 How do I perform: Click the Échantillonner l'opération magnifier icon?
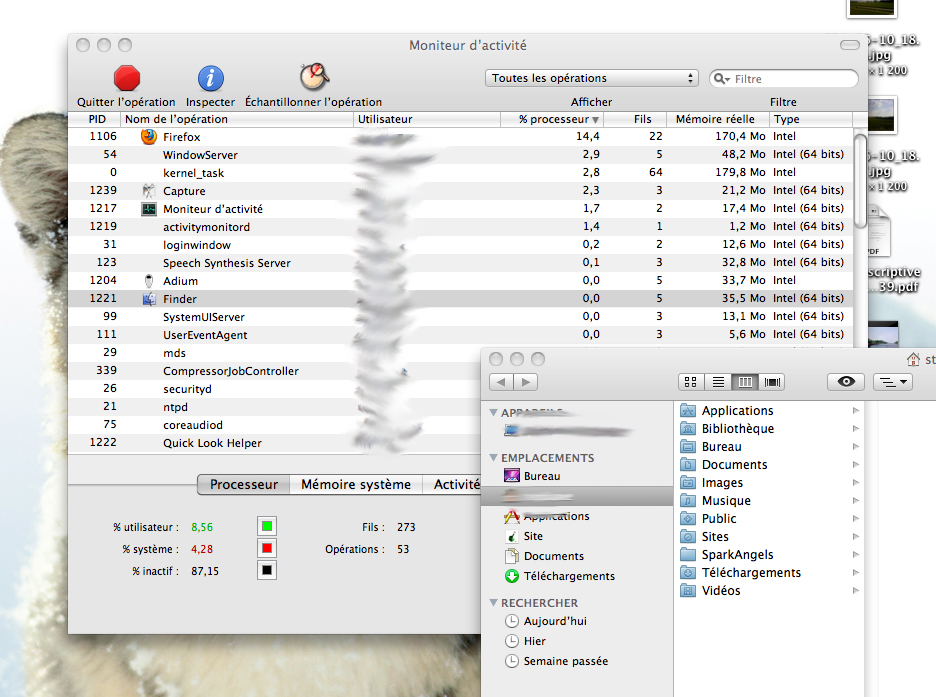[314, 76]
